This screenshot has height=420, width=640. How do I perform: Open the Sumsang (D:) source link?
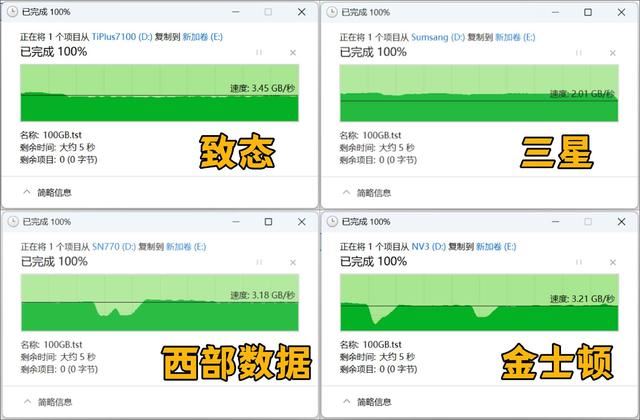click(438, 37)
